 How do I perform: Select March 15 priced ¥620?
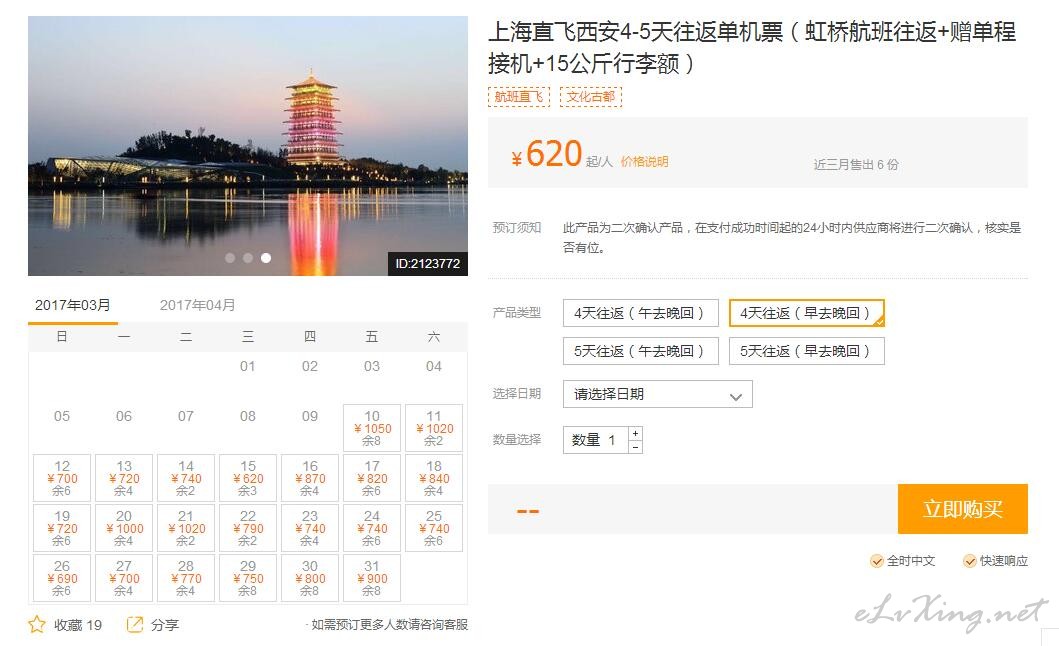(249, 478)
